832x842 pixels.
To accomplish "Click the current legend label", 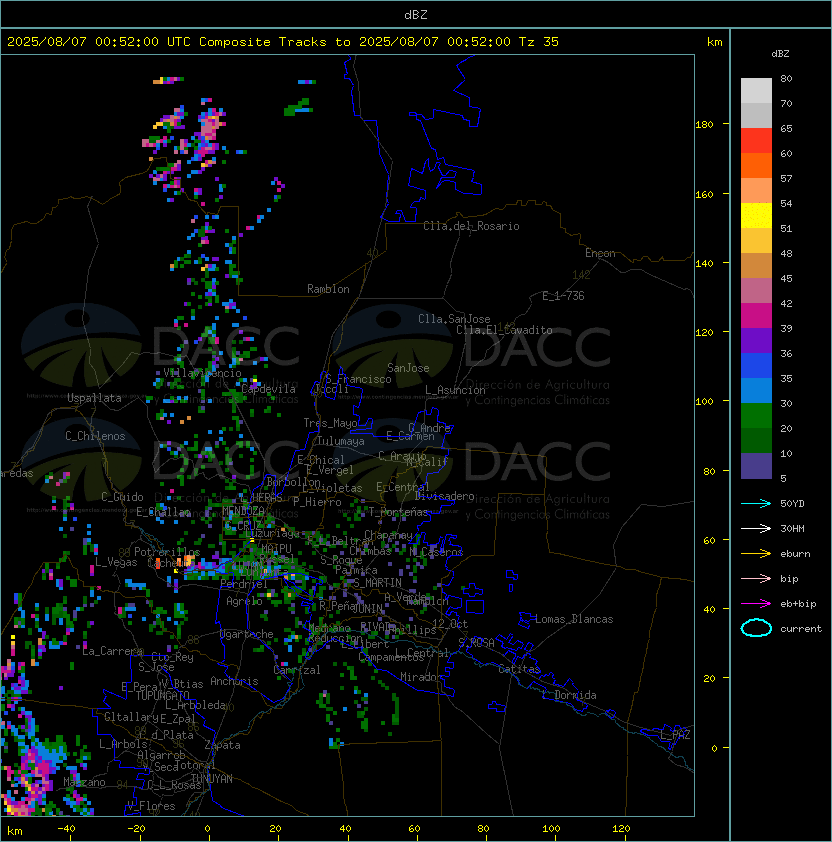I will pos(801,629).
